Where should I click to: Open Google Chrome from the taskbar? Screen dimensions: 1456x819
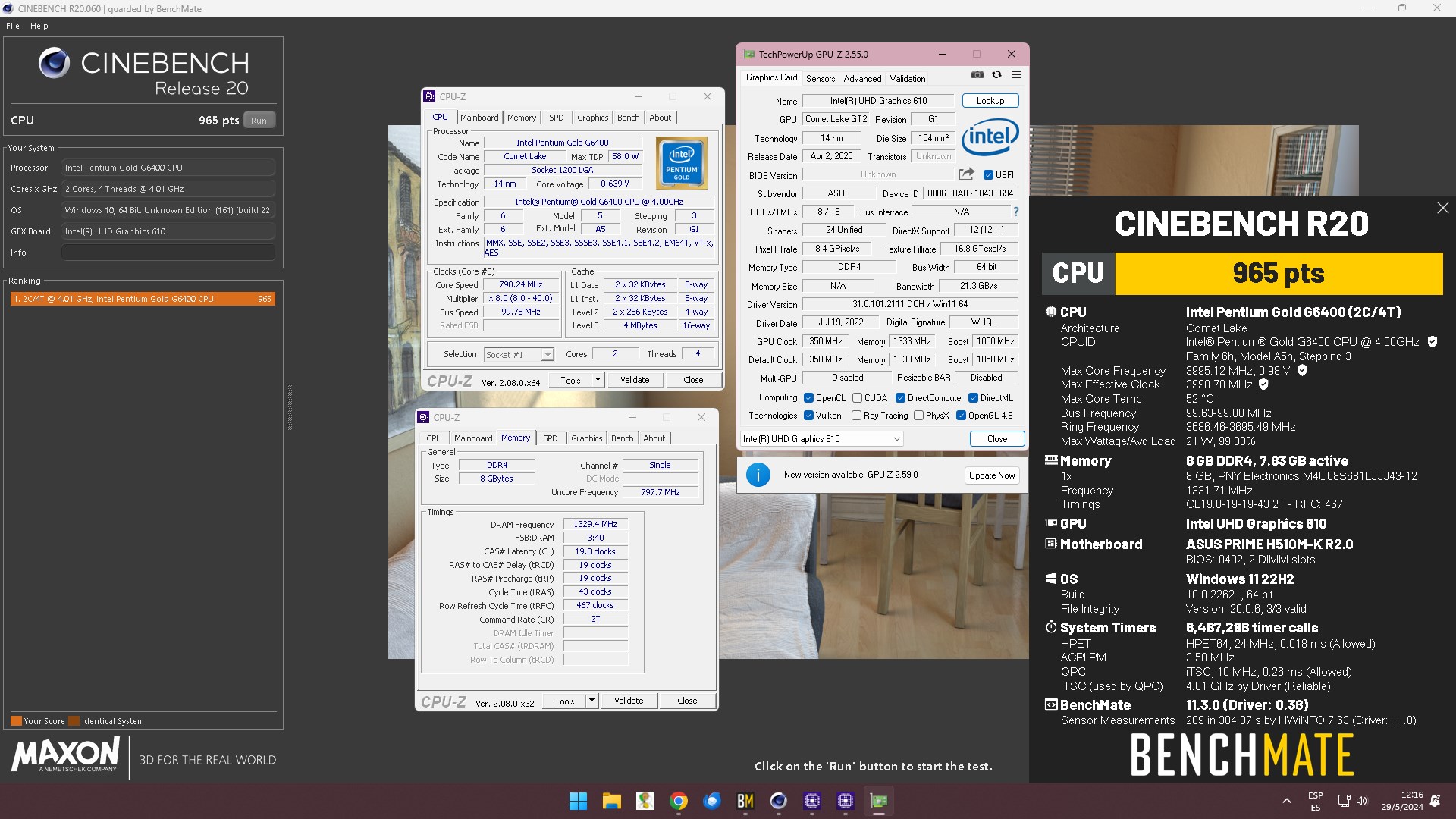(678, 801)
